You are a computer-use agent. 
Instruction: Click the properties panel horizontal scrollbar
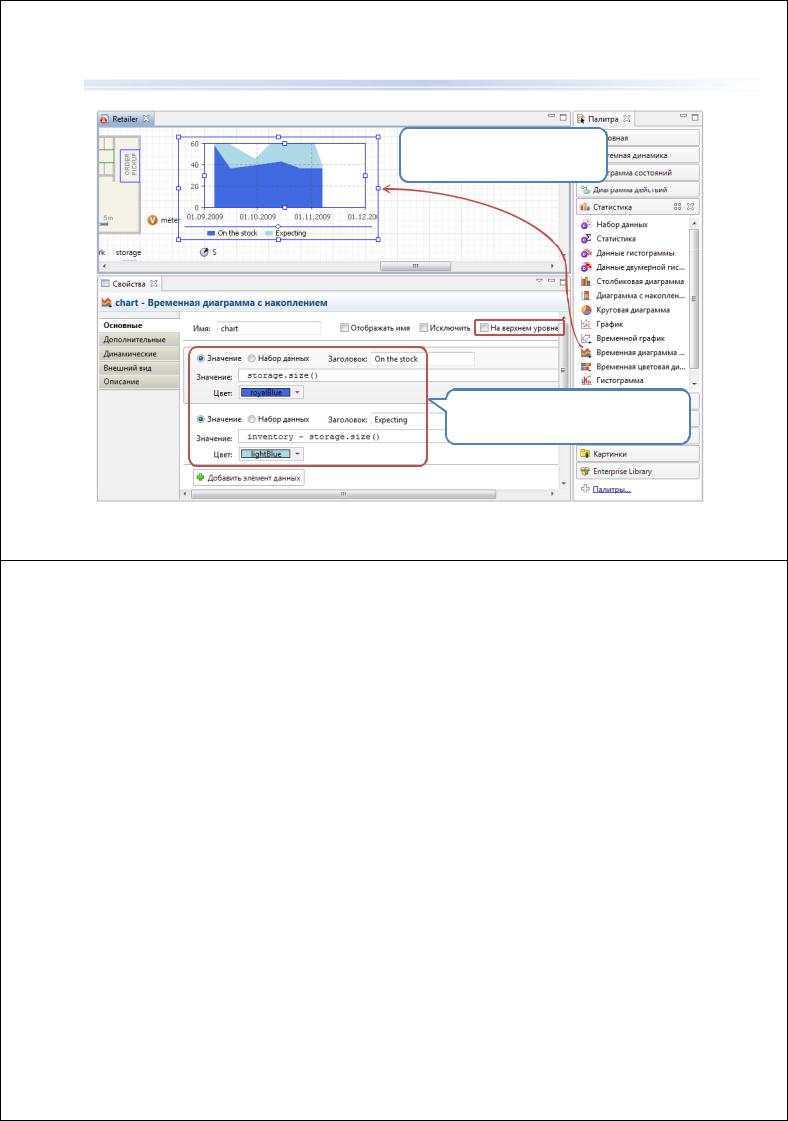coord(343,494)
